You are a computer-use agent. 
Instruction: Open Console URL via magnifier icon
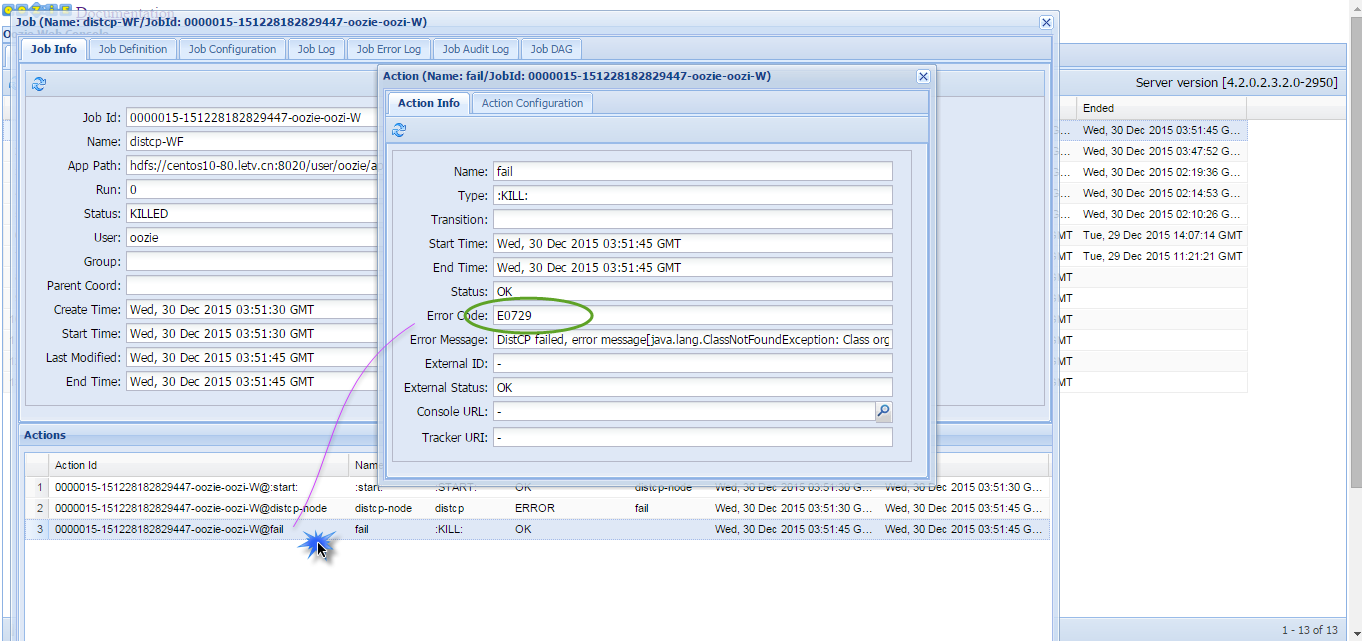coord(884,411)
